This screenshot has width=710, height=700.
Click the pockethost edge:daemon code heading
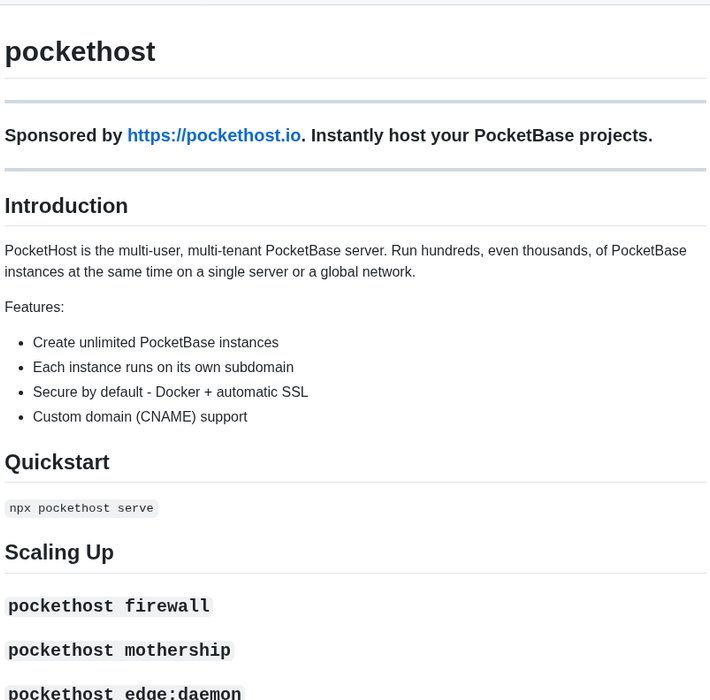[125, 693]
